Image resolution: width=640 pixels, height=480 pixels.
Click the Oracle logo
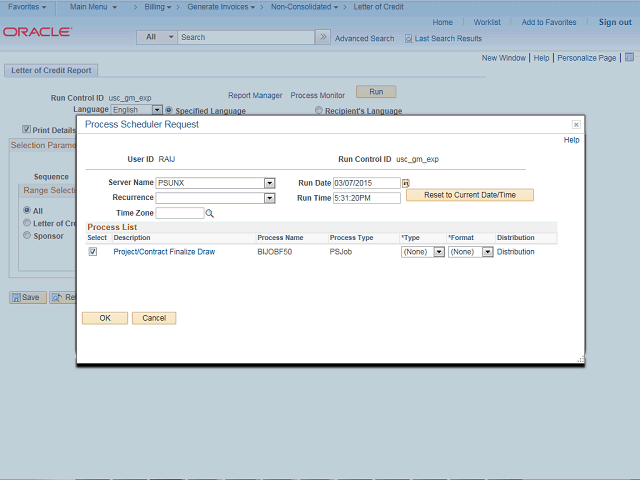(x=37, y=32)
